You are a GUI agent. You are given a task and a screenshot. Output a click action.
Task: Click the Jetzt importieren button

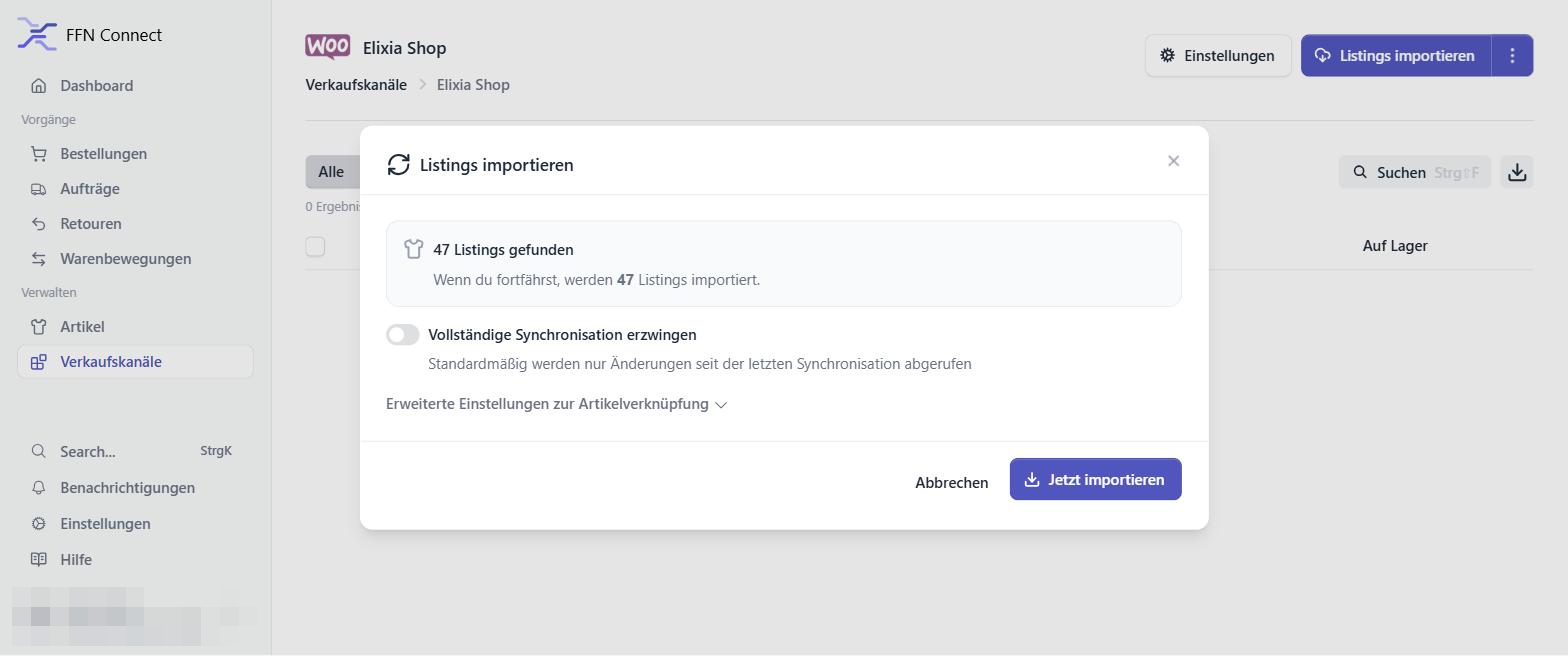point(1095,479)
